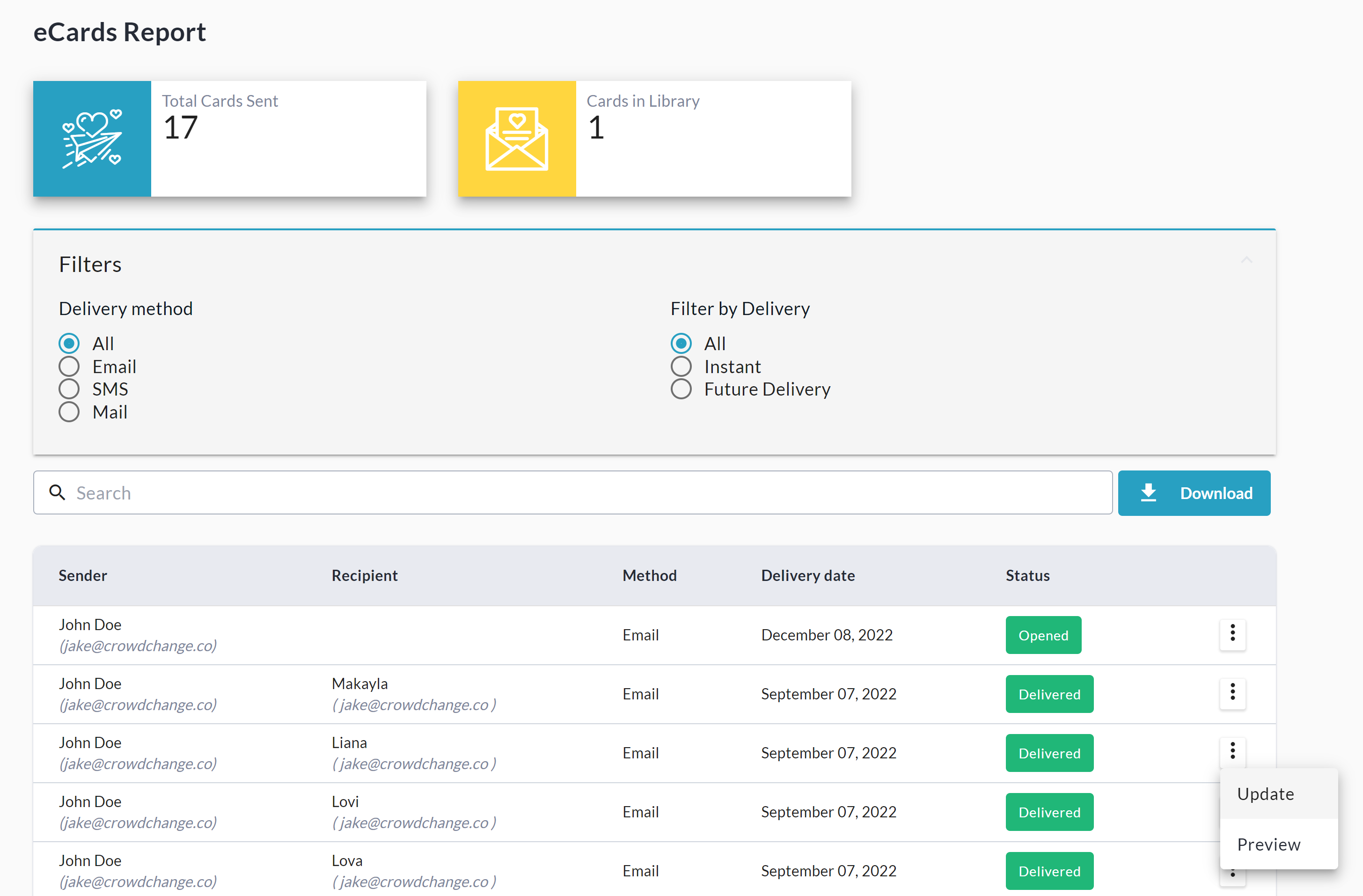Select Mail delivery method radio

69,412
